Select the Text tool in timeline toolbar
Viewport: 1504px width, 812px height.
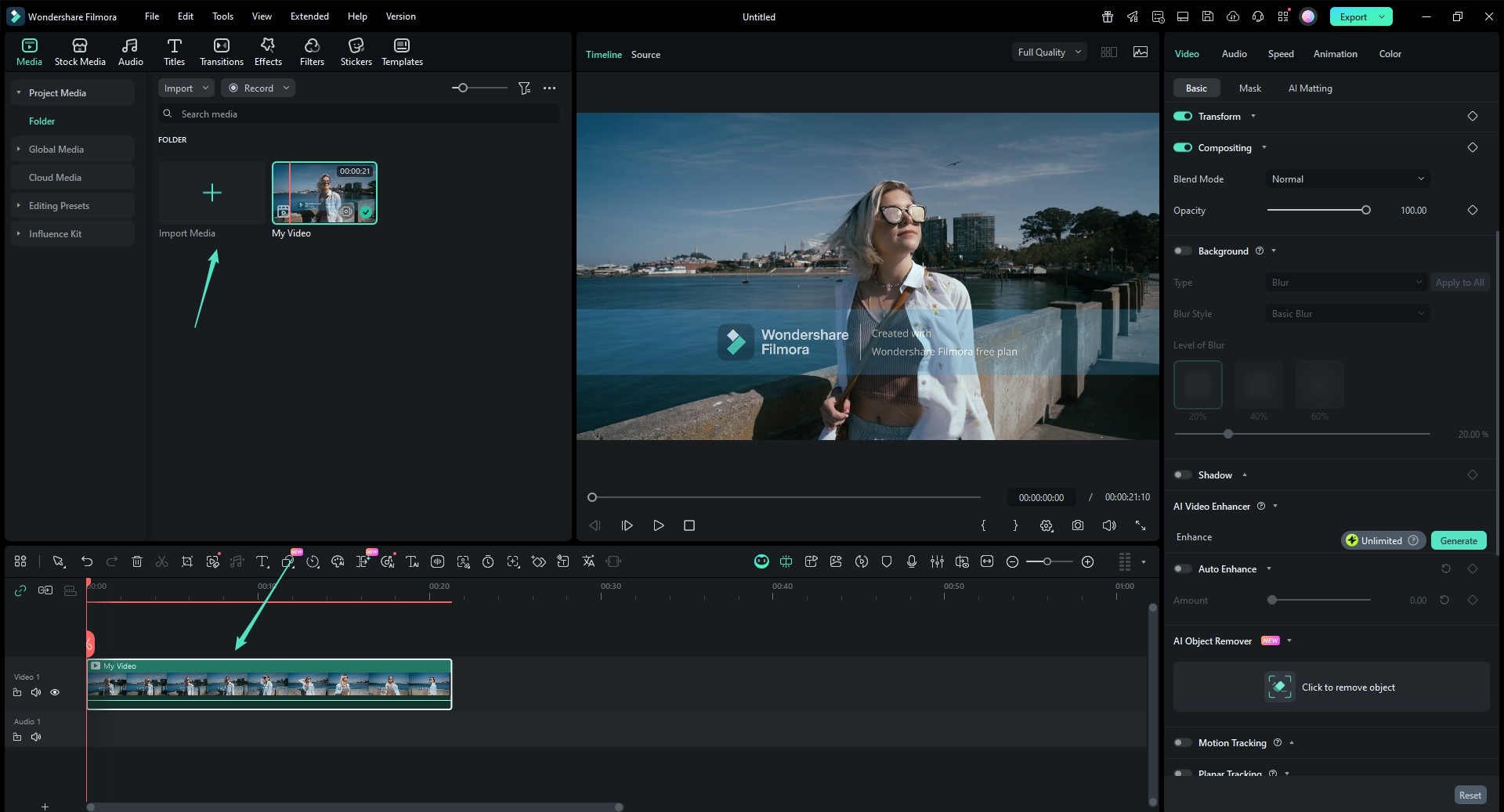pos(262,561)
